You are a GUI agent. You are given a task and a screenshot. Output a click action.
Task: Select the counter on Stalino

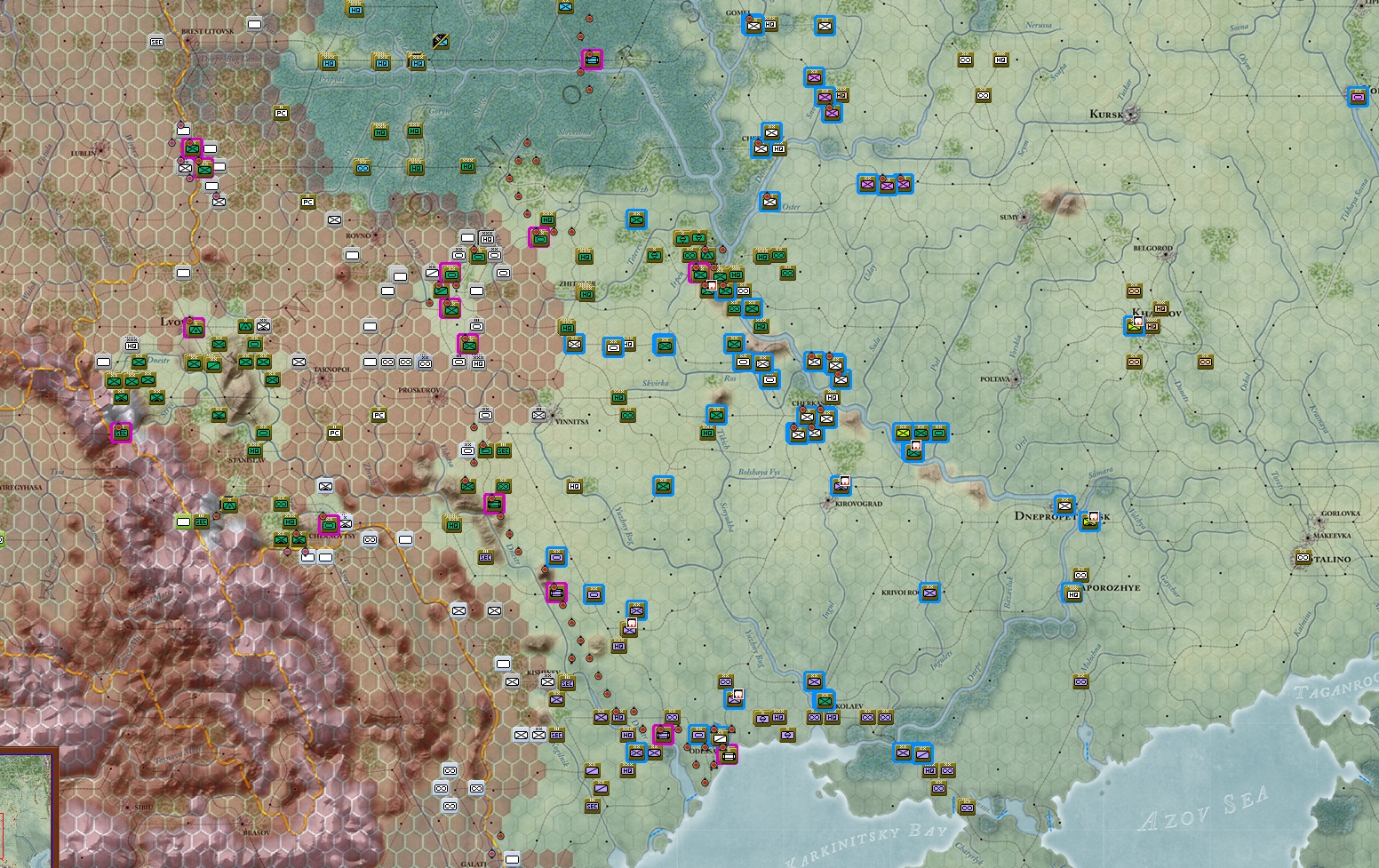click(1303, 557)
